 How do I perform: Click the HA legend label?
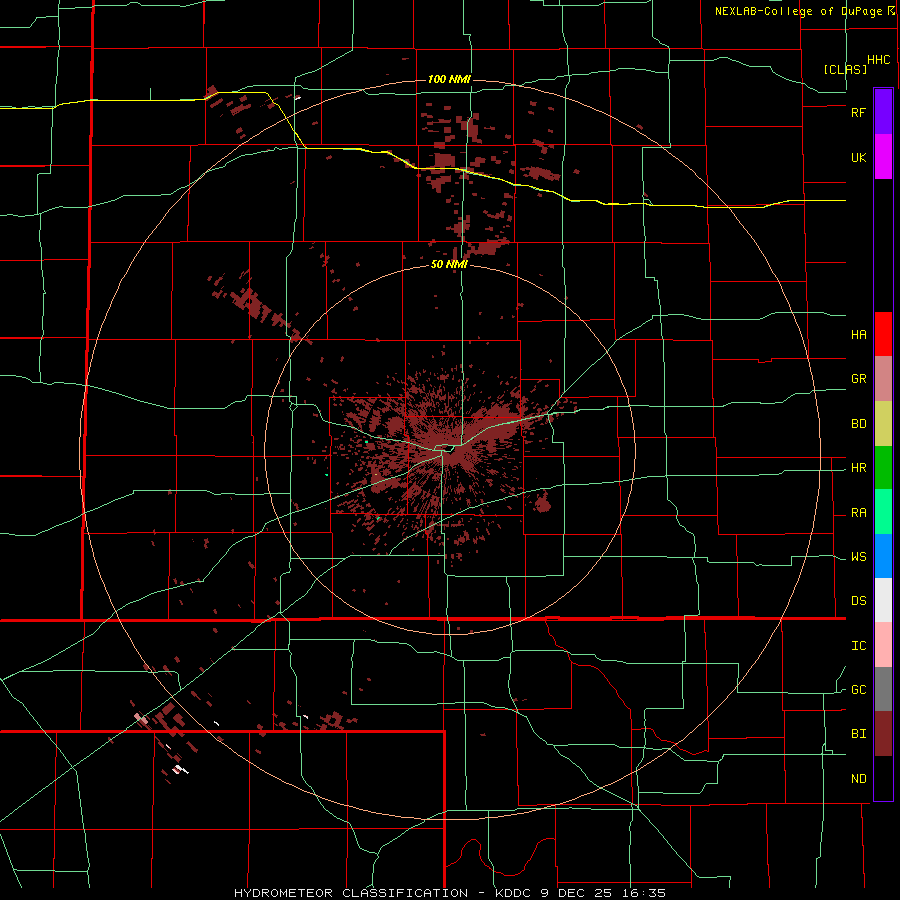point(858,335)
